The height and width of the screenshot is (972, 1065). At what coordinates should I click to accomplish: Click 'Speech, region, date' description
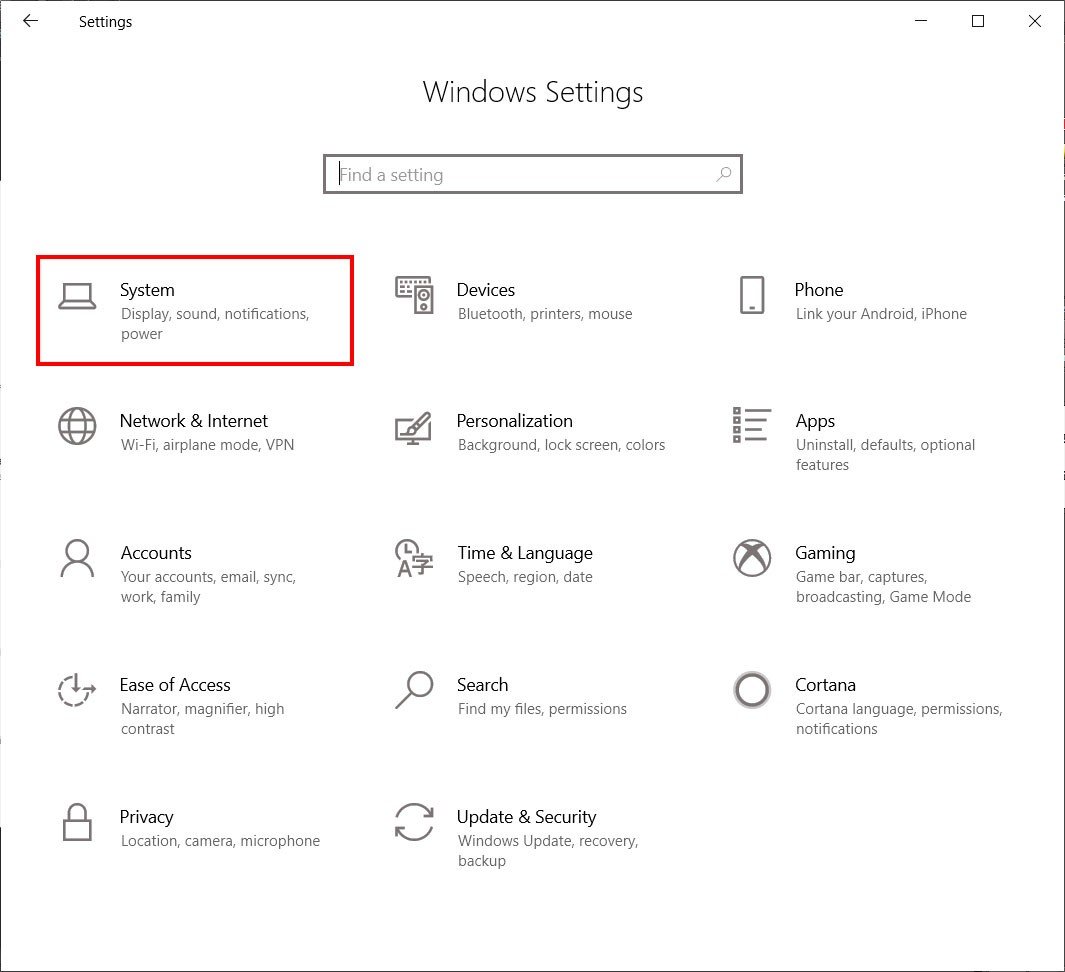point(524,577)
